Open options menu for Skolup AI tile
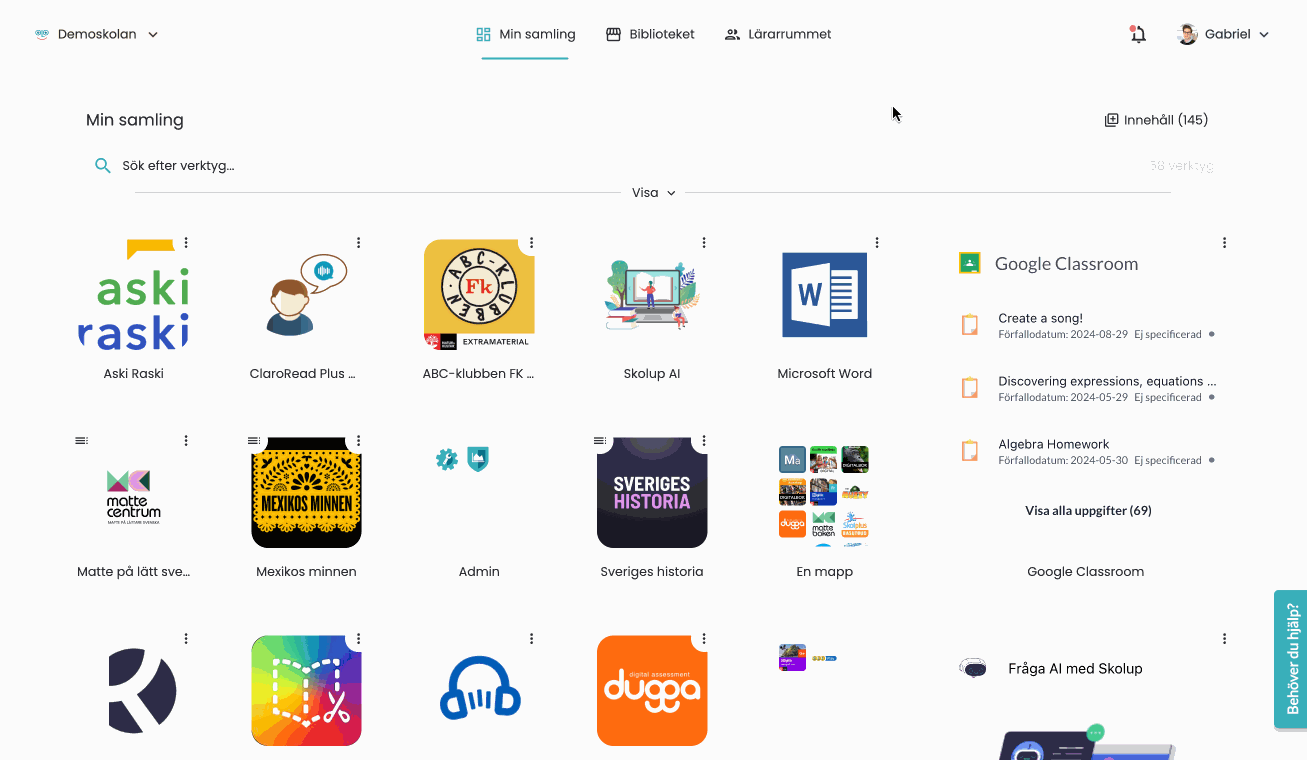This screenshot has height=760, width=1307. [704, 243]
